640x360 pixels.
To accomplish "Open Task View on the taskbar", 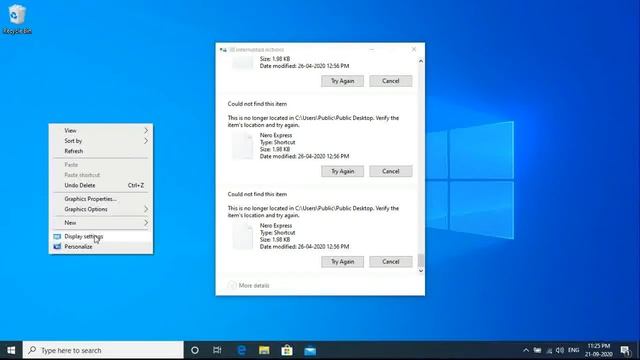I will (217, 350).
